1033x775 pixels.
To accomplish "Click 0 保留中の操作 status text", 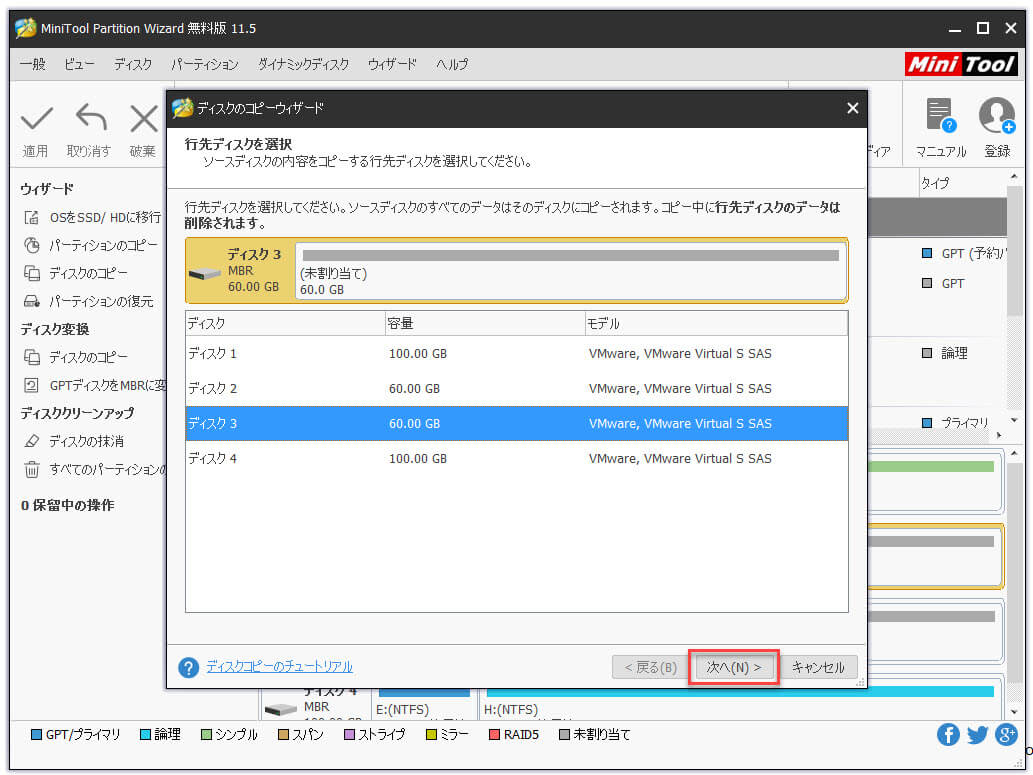I will click(67, 505).
